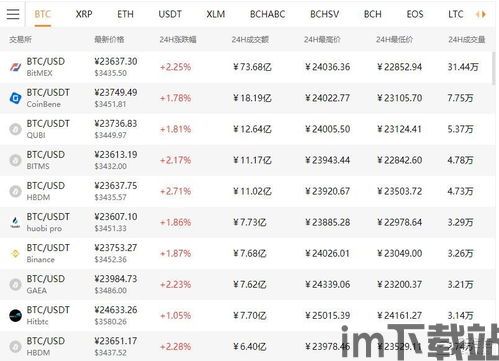Screen dimensions: 499x361
Task: Open the EOS tab
Action: [415, 14]
